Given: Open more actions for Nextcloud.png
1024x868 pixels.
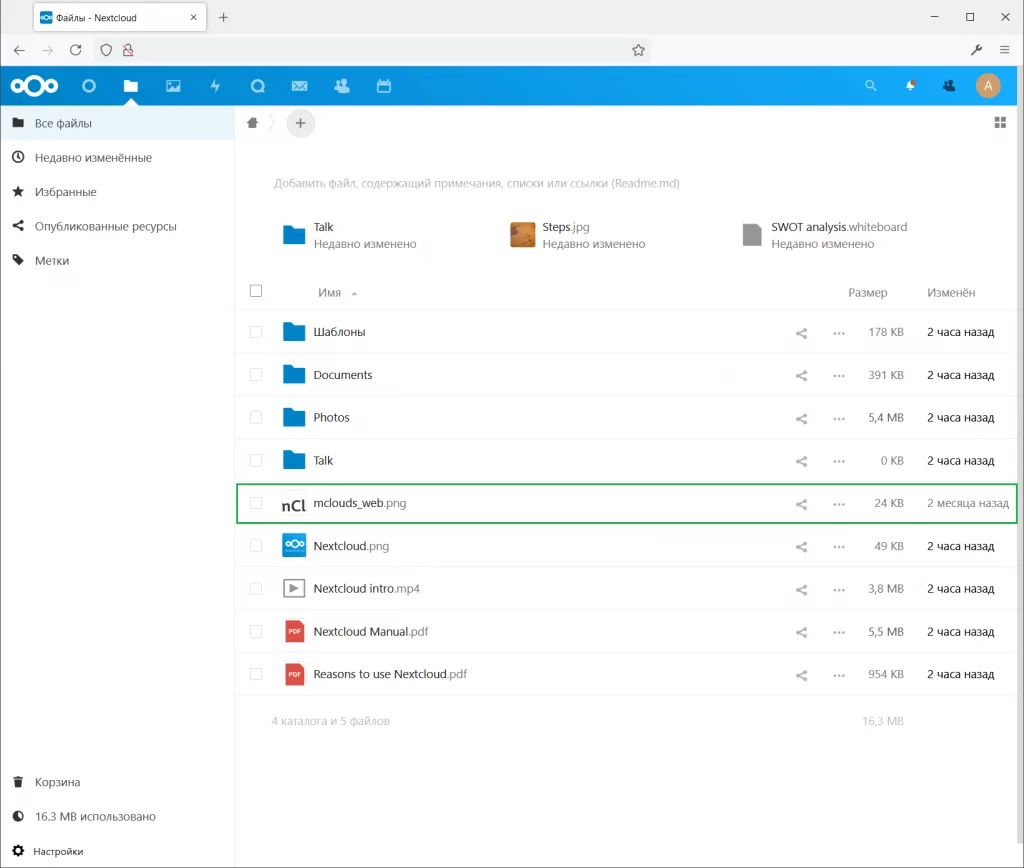Looking at the screenshot, I should [839, 547].
